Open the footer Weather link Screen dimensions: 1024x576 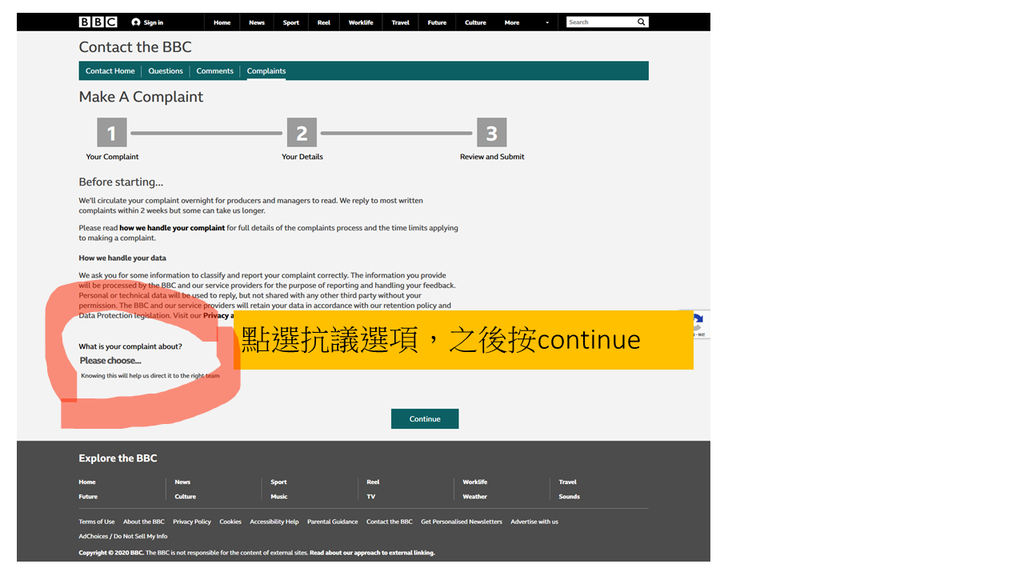(475, 496)
